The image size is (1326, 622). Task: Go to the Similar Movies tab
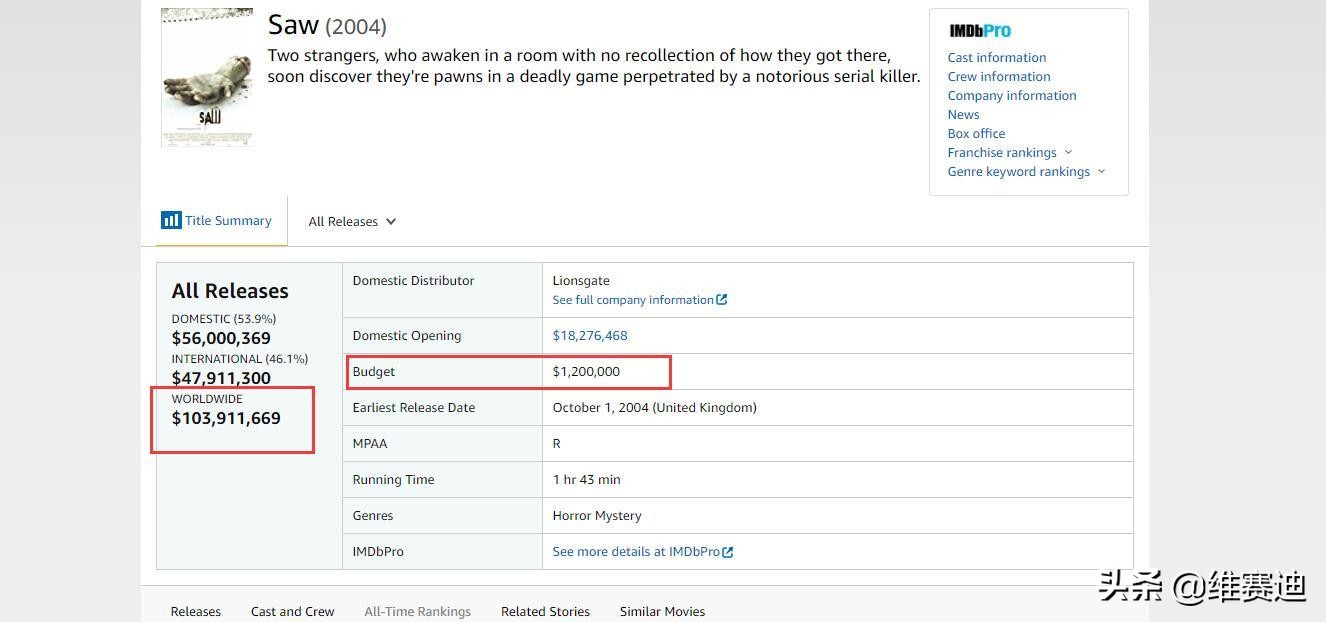pyautogui.click(x=662, y=611)
